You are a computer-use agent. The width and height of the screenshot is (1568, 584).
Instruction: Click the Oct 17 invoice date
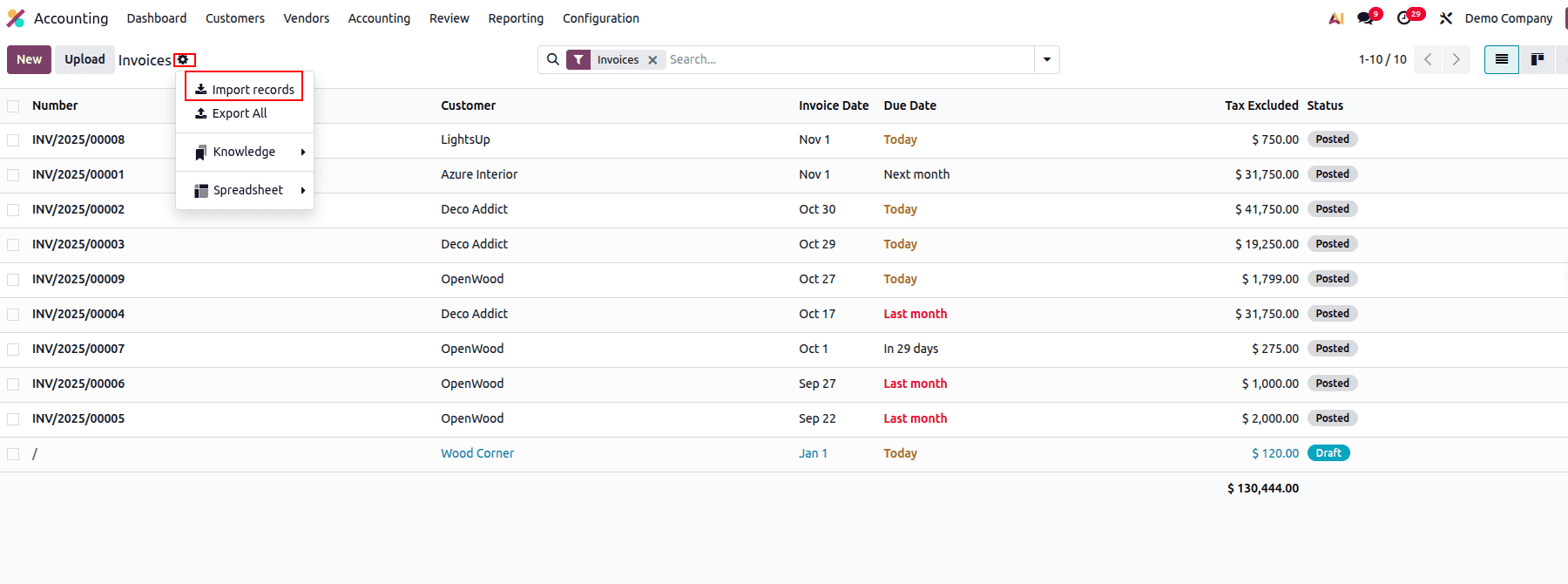pos(817,314)
